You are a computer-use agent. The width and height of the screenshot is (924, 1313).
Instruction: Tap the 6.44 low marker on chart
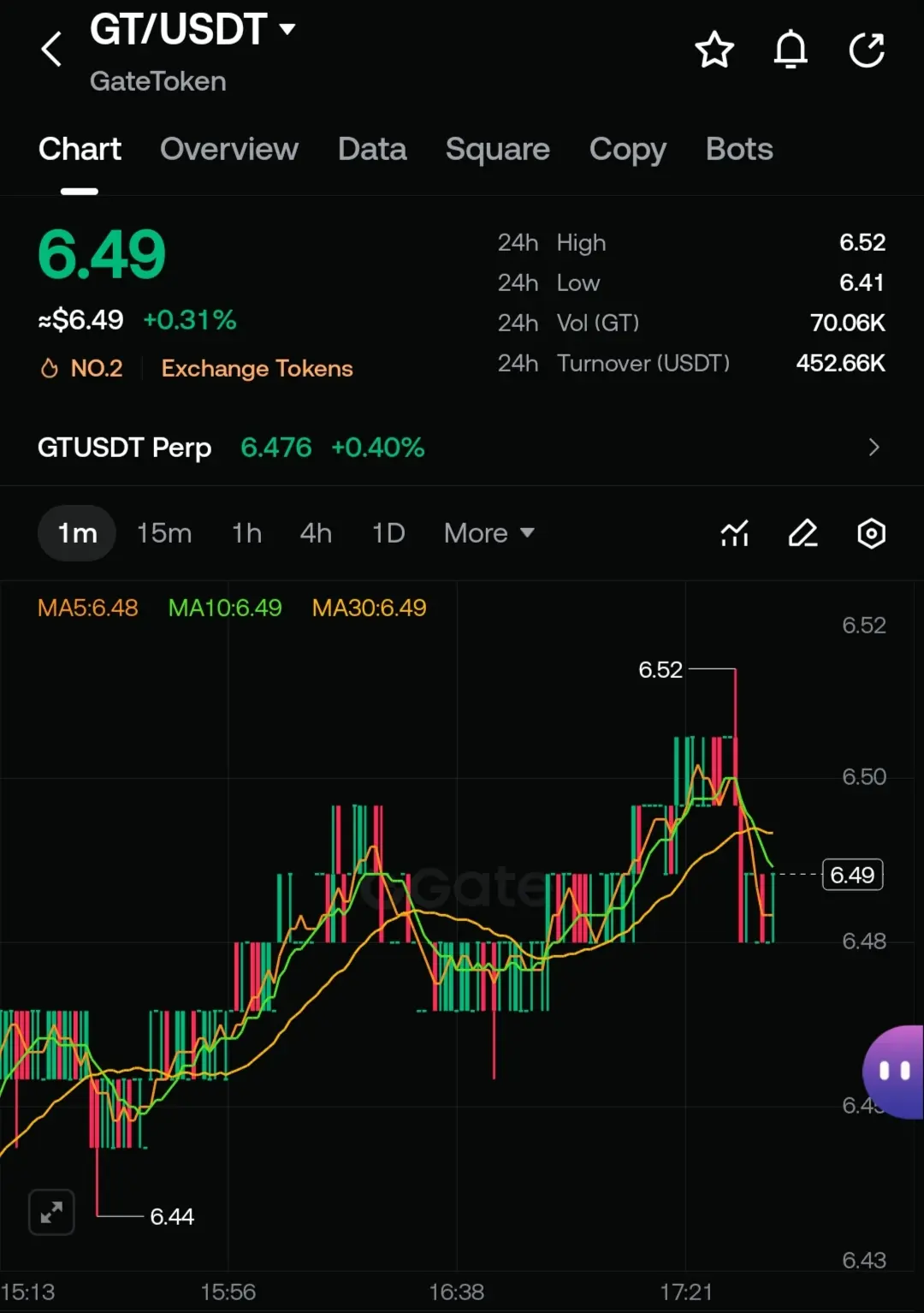coord(172,1216)
